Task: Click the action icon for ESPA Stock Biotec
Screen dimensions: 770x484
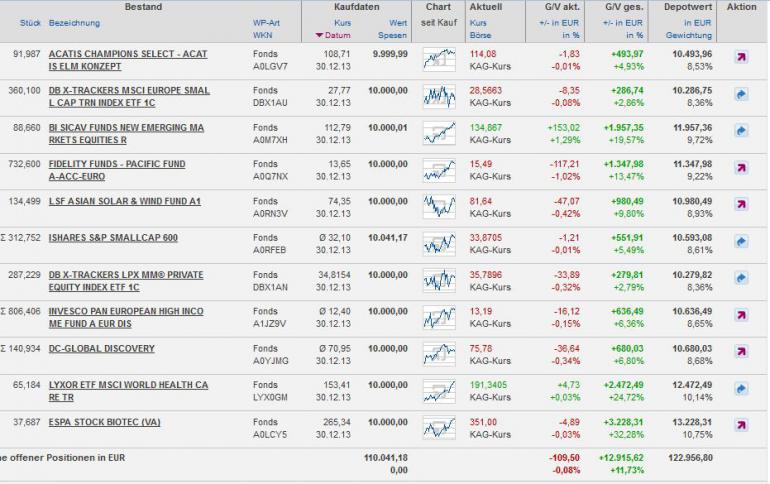Action: (741, 425)
